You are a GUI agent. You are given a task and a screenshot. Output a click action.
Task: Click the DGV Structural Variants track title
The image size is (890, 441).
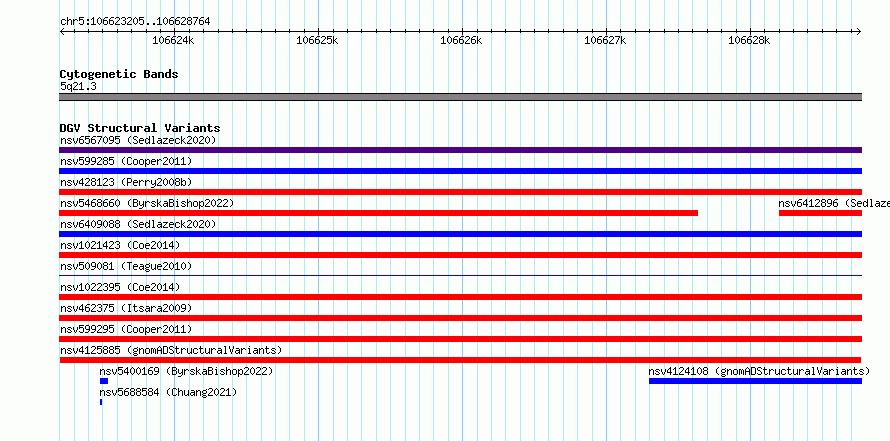point(140,128)
